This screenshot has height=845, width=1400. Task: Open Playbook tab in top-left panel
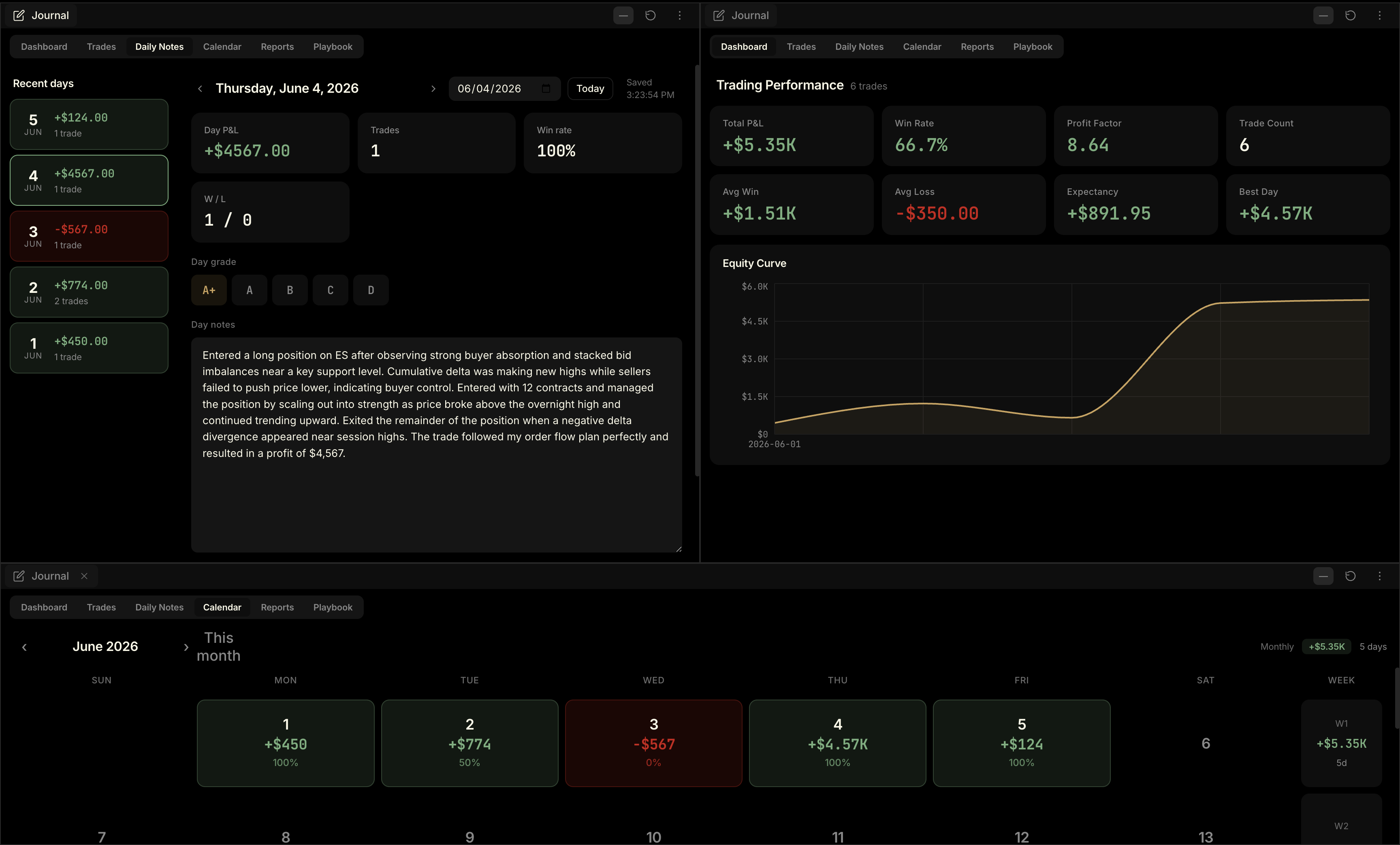(333, 47)
